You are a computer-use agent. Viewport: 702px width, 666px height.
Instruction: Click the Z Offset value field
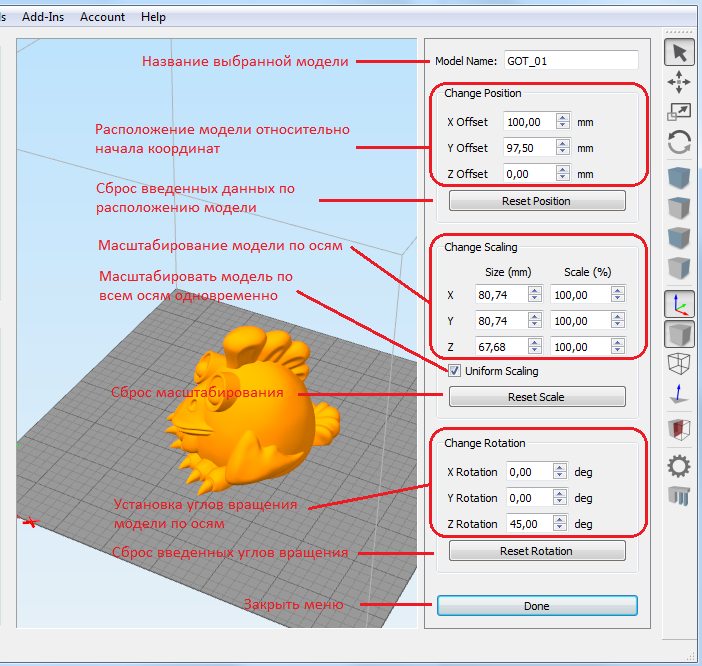tap(529, 174)
